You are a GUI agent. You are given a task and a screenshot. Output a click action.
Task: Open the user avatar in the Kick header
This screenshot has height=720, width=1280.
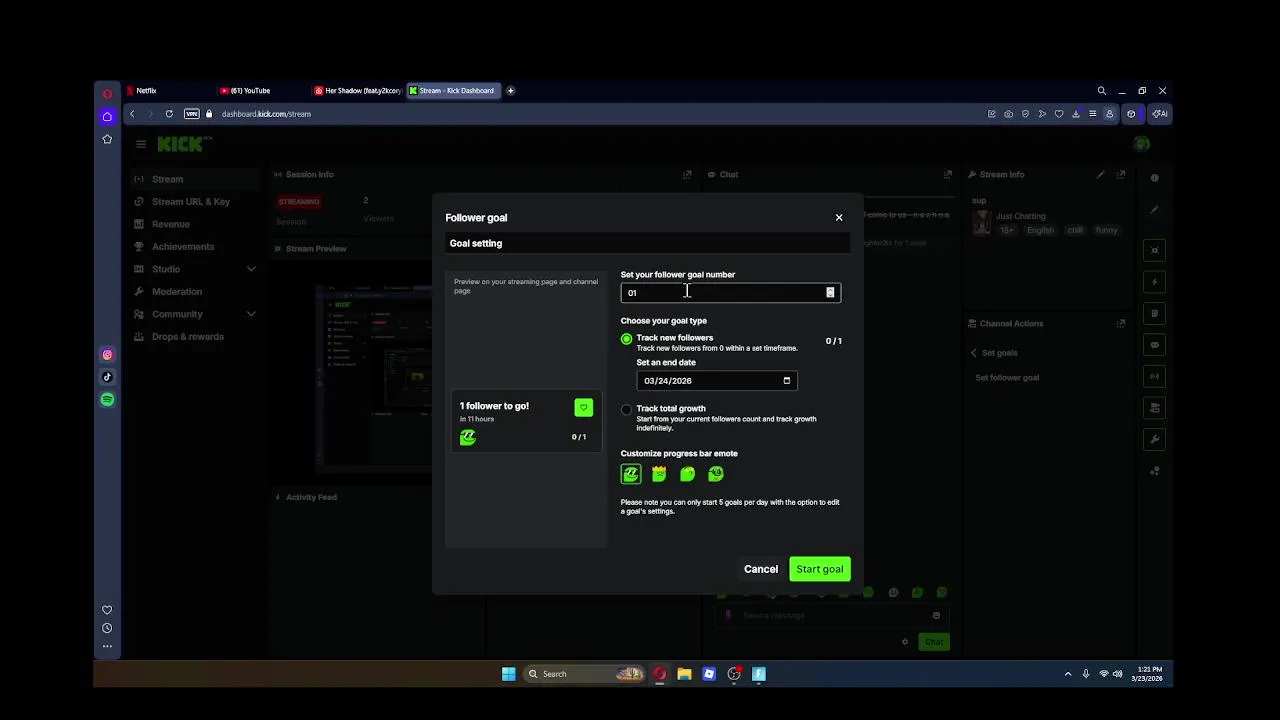click(x=1142, y=144)
